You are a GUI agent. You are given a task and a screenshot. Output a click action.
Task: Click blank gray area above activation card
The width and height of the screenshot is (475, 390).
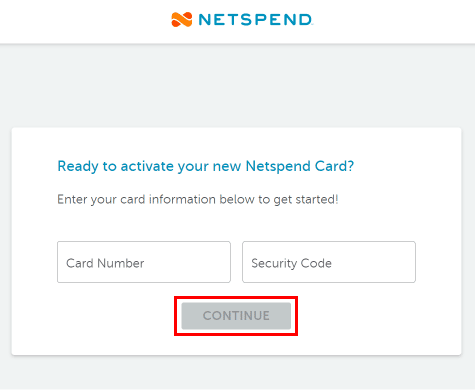237,85
